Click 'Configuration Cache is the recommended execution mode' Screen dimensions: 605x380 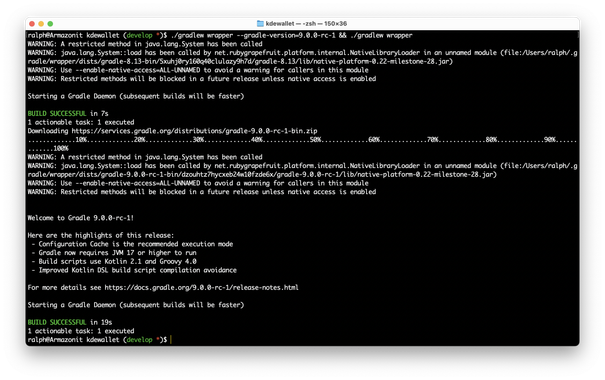pyautogui.click(x=135, y=244)
